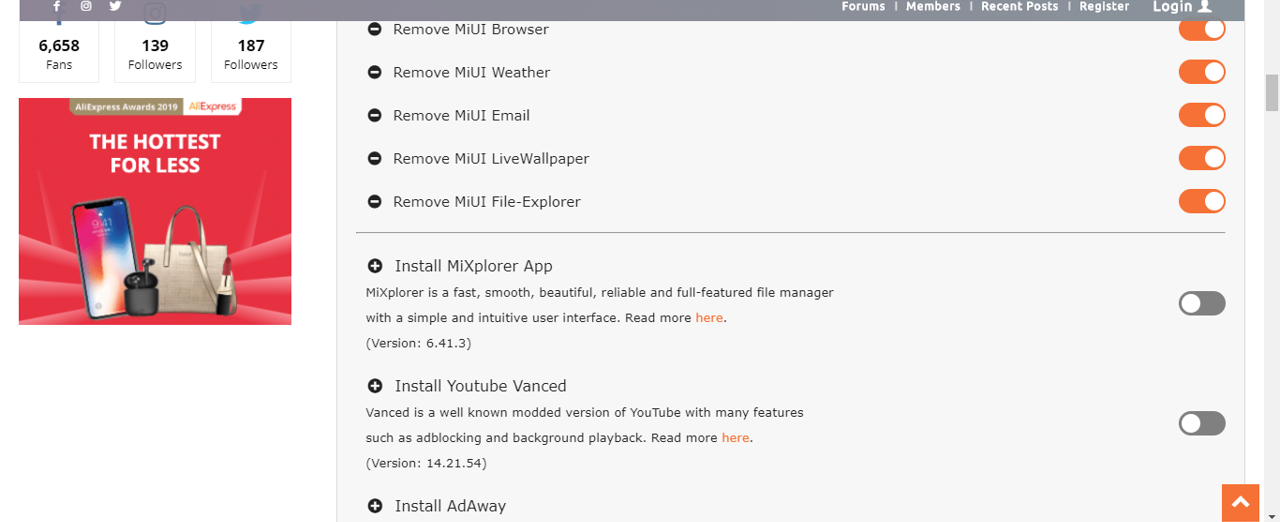The image size is (1280, 522).
Task: Click the Install AdAway heading
Action: 450,506
